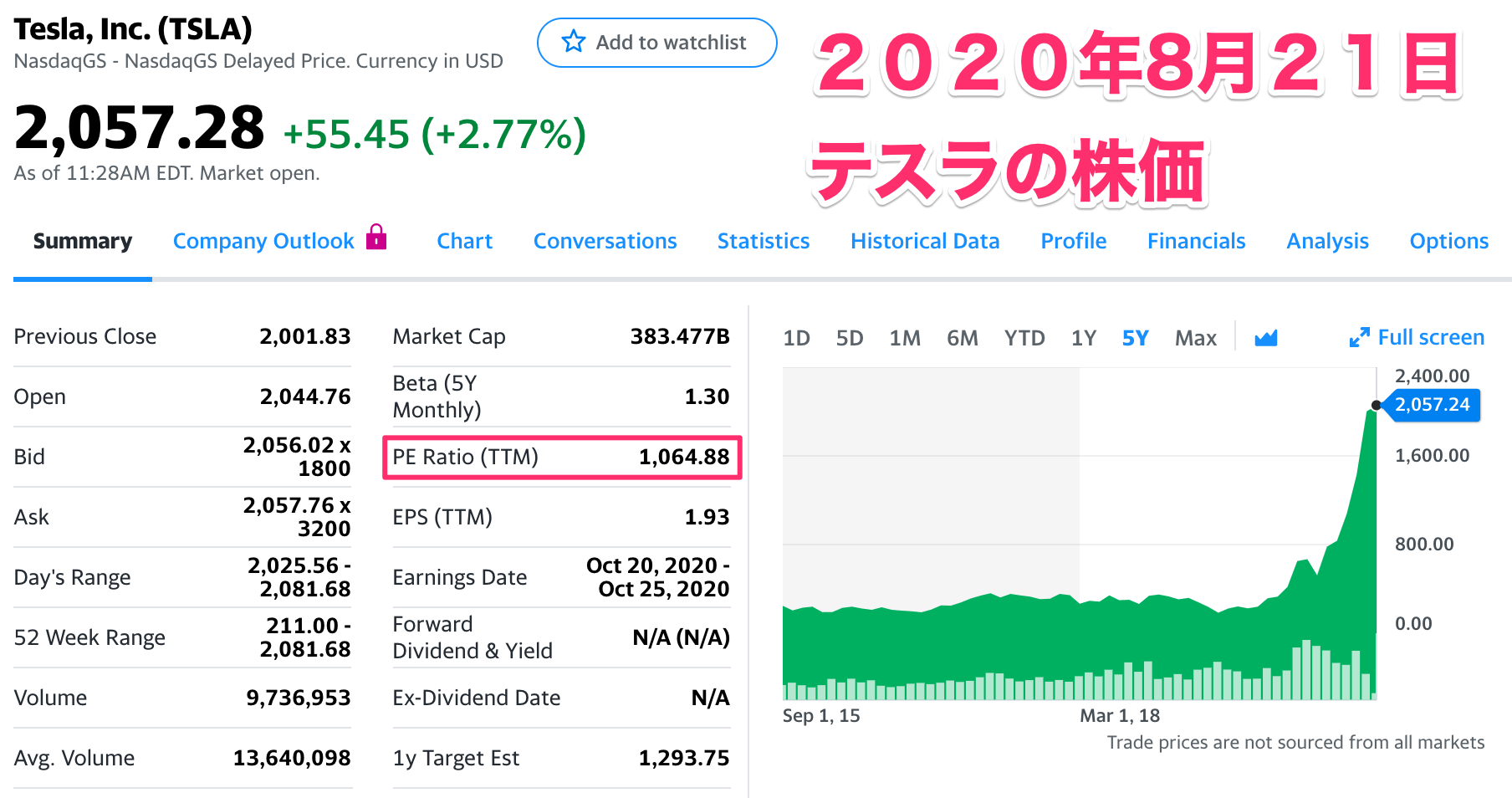Select the YTD chart range
The height and width of the screenshot is (798, 1512).
(1024, 338)
